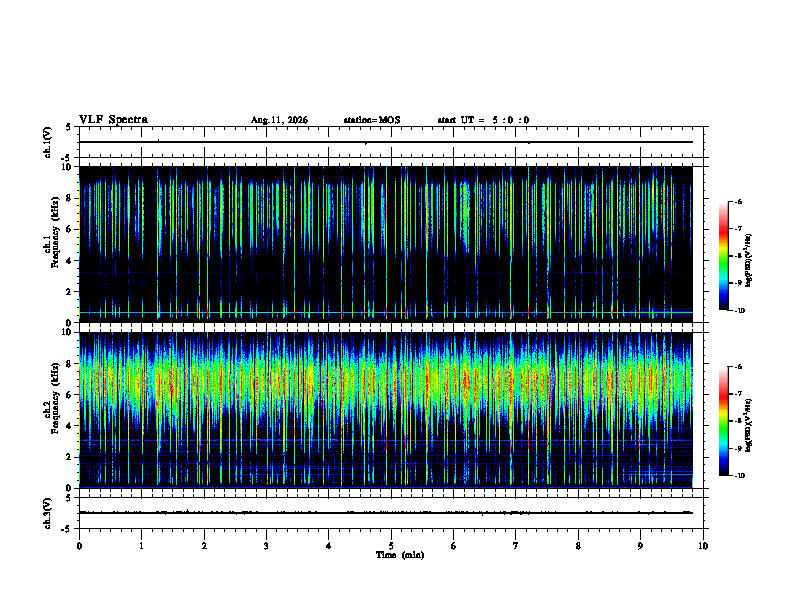The image size is (792, 612).
Task: Select the ch.1 colorbar "log(PSD)" unit label
Action: pyautogui.click(x=749, y=261)
